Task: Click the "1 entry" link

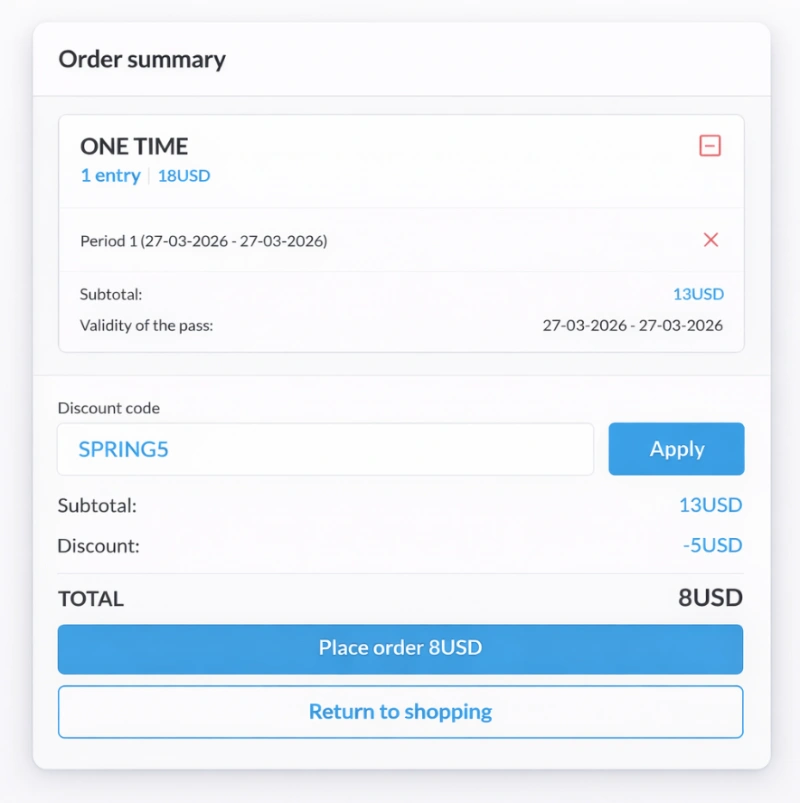Action: [x=110, y=176]
